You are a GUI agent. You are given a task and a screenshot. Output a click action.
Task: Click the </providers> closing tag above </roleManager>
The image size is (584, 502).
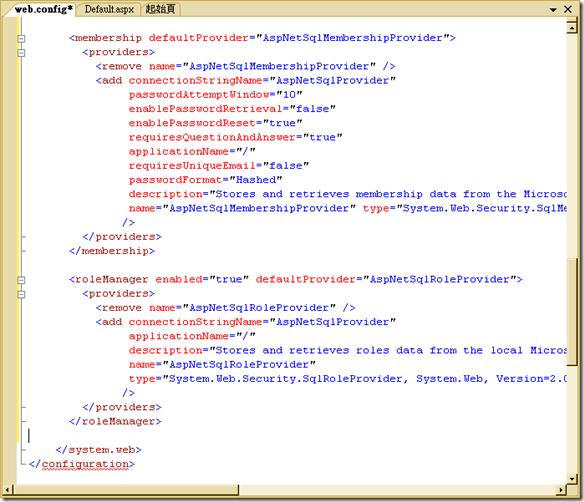click(122, 407)
